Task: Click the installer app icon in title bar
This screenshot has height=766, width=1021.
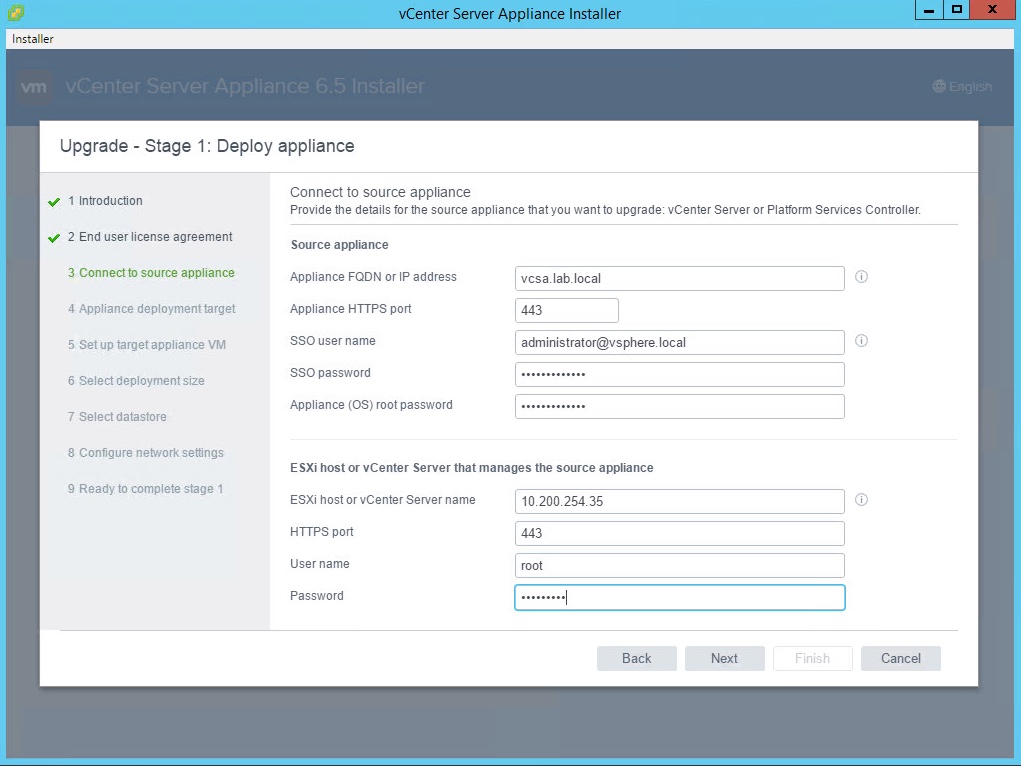Action: click(x=16, y=13)
